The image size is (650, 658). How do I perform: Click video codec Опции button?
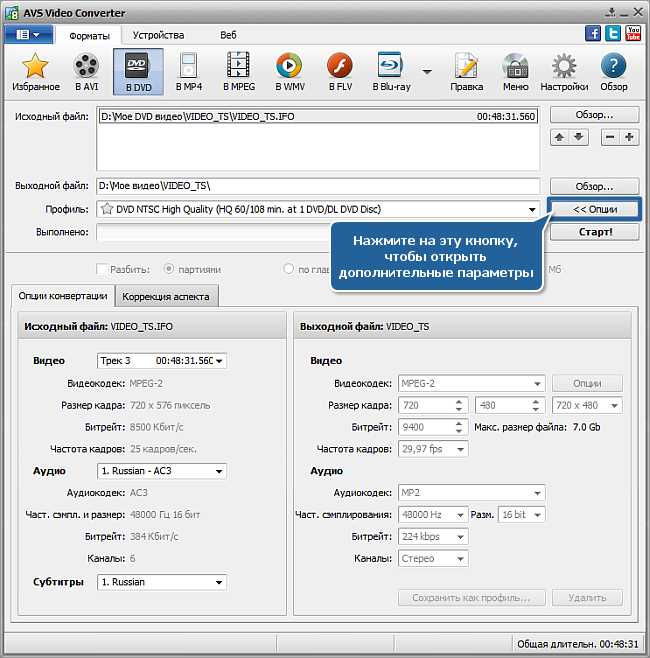587,383
